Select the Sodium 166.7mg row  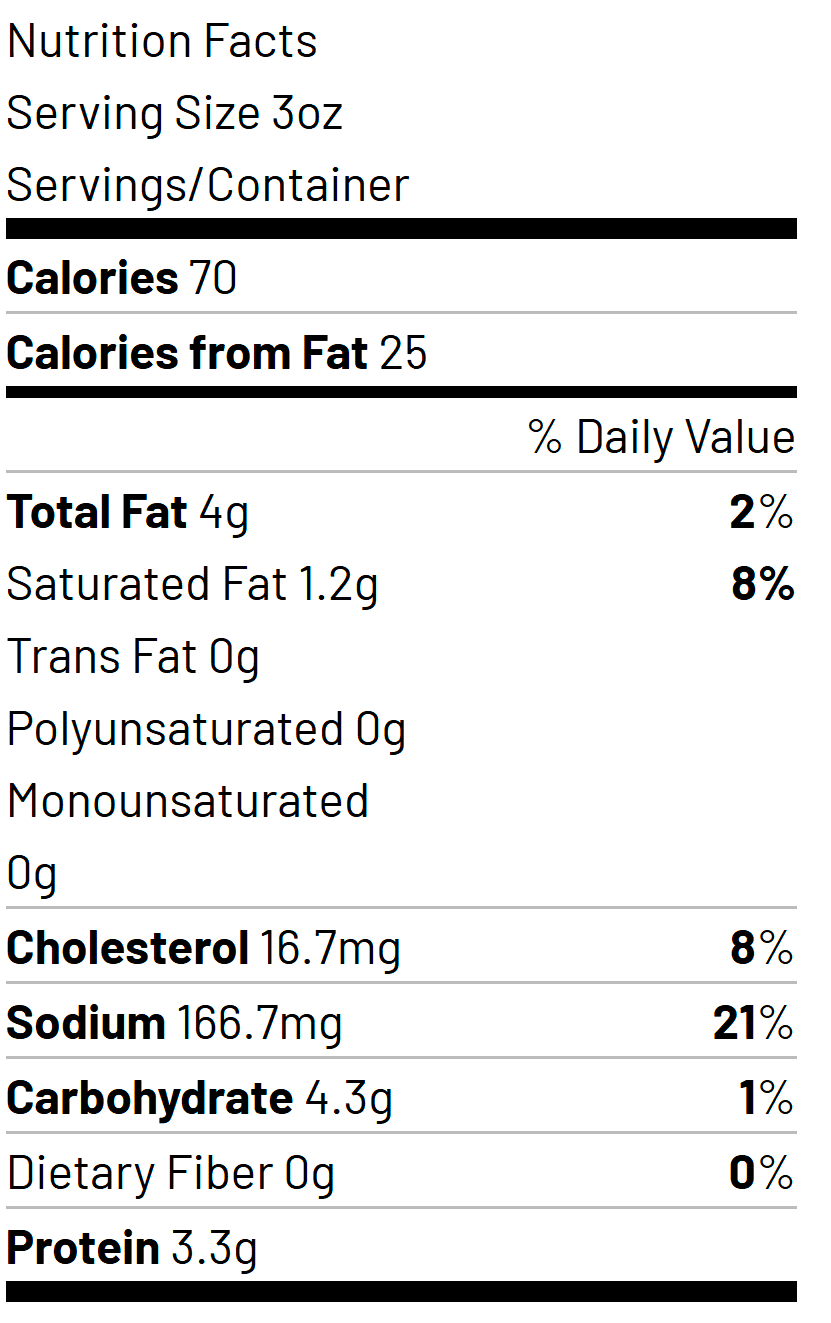[x=401, y=1023]
